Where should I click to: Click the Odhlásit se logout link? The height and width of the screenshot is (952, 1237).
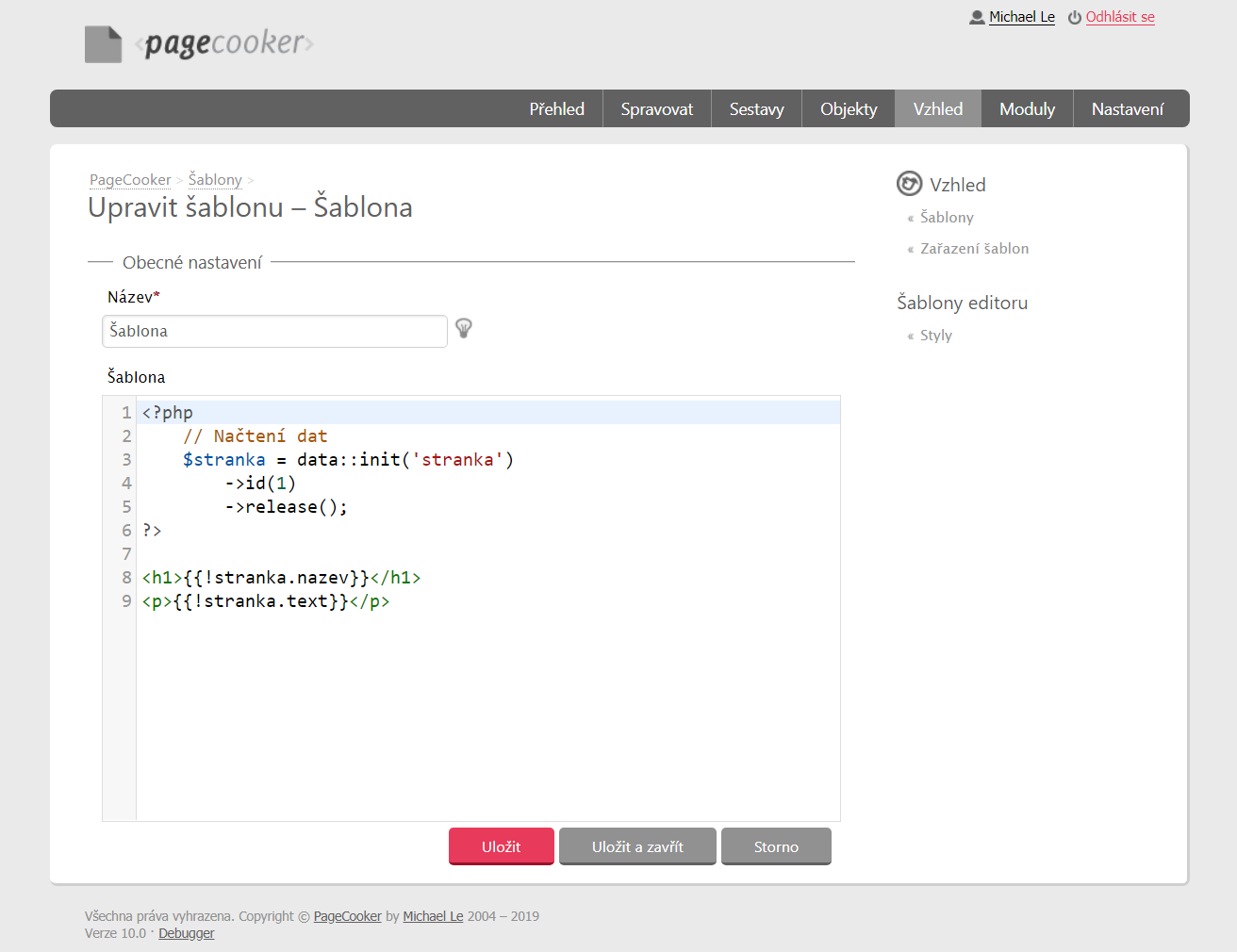1120,17
